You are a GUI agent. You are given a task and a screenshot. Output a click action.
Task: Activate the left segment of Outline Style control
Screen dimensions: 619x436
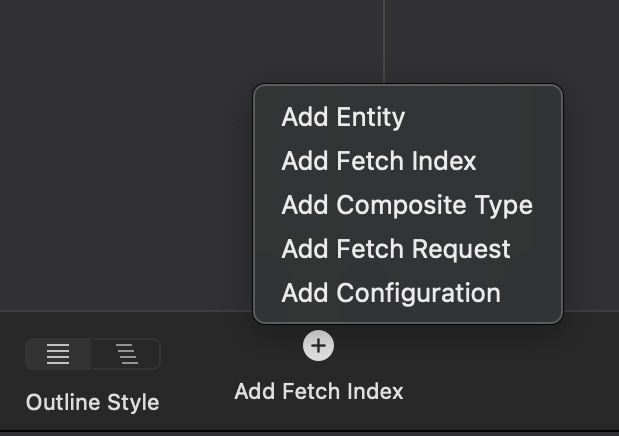coord(58,354)
